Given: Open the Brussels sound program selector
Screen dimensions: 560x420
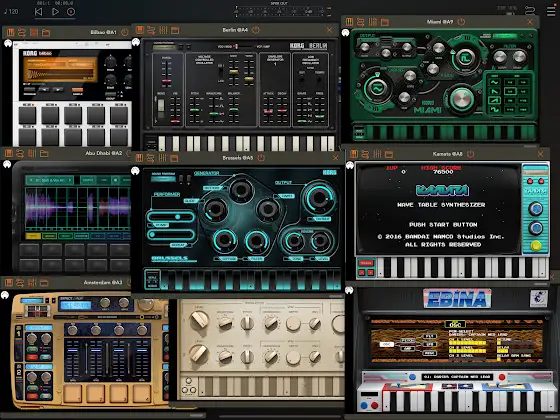Looking at the screenshot, I should (x=163, y=178).
